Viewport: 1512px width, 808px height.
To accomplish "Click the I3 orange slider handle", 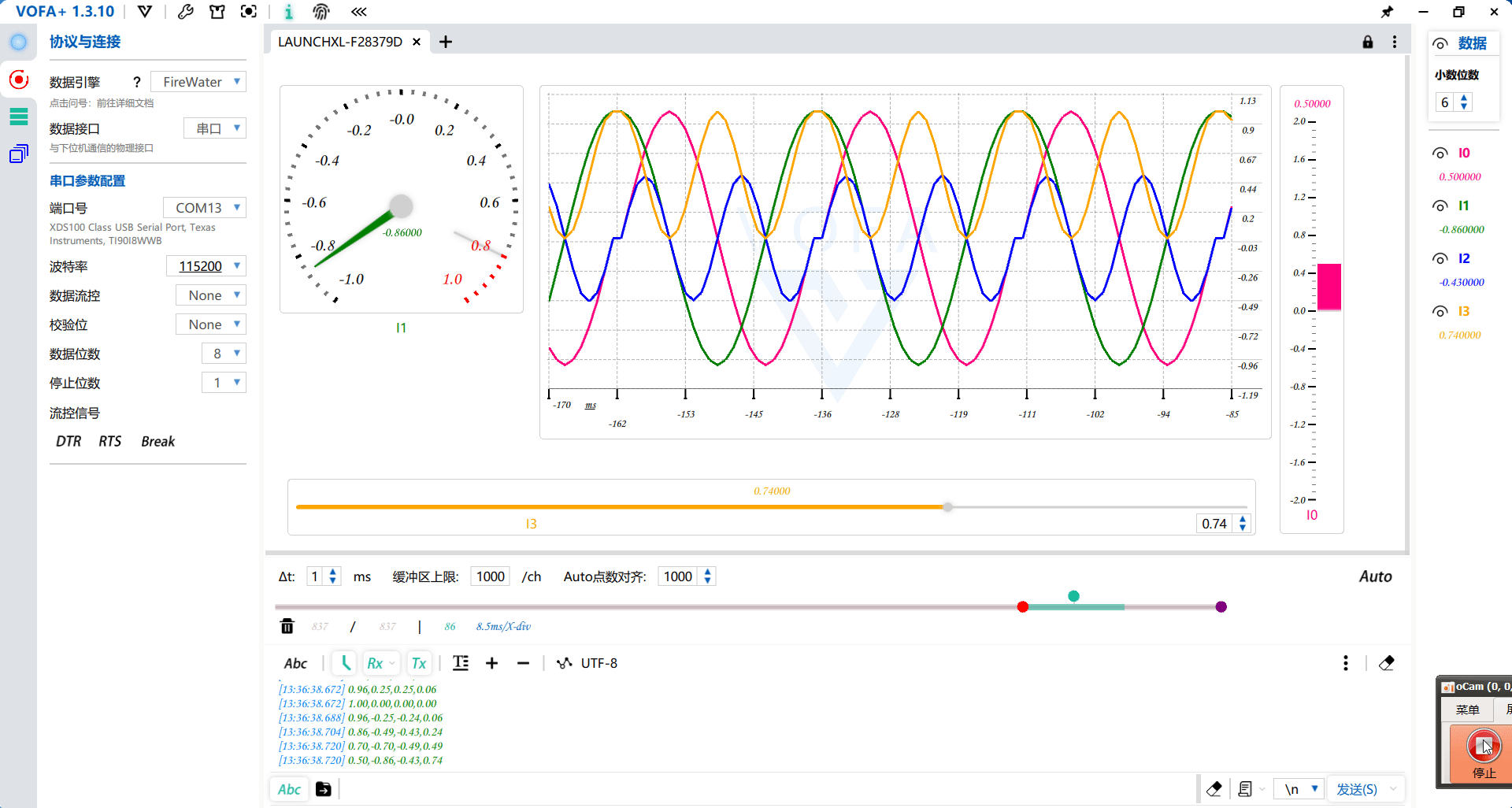I will (x=947, y=507).
